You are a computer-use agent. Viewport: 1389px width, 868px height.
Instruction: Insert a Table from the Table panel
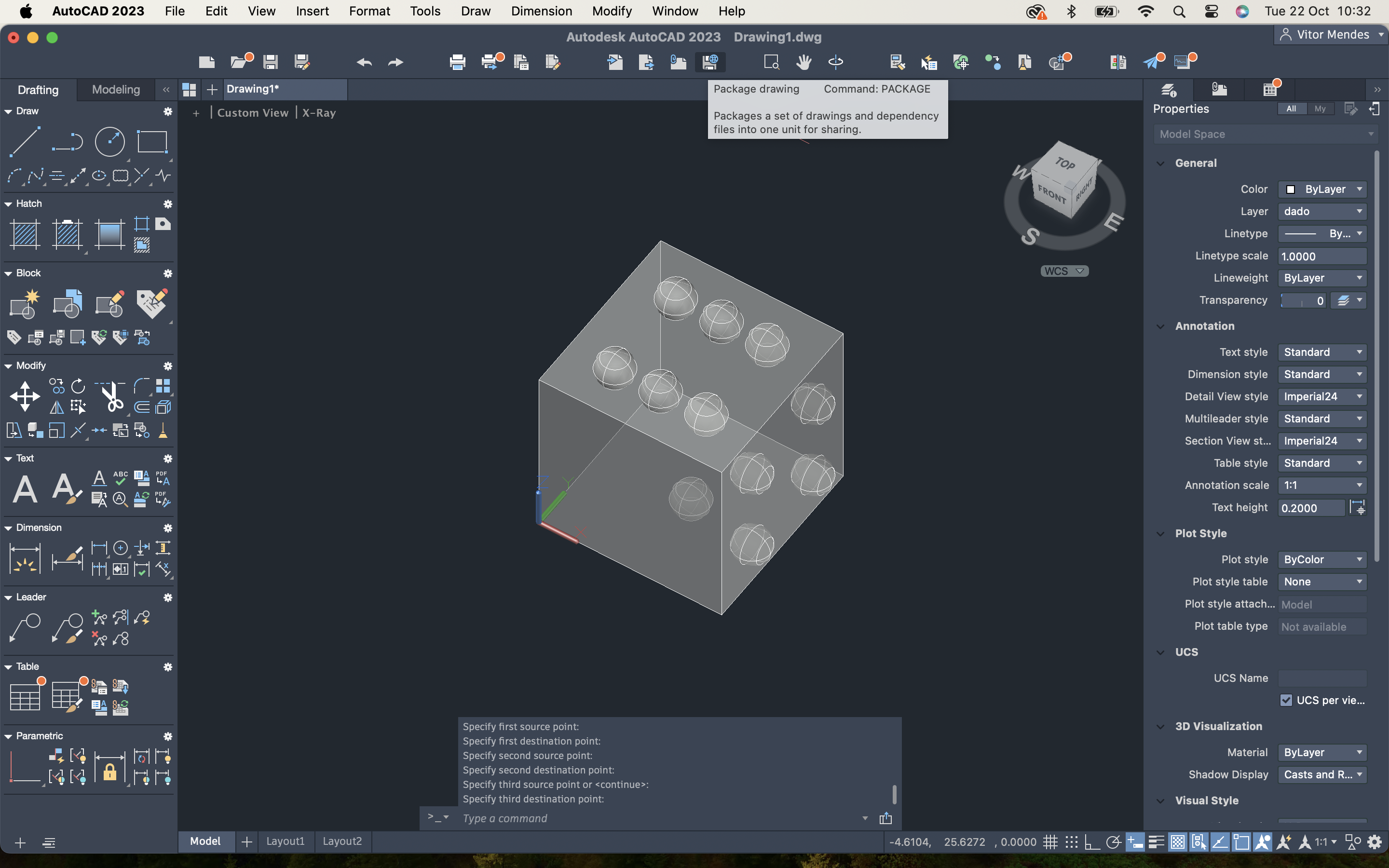click(25, 697)
